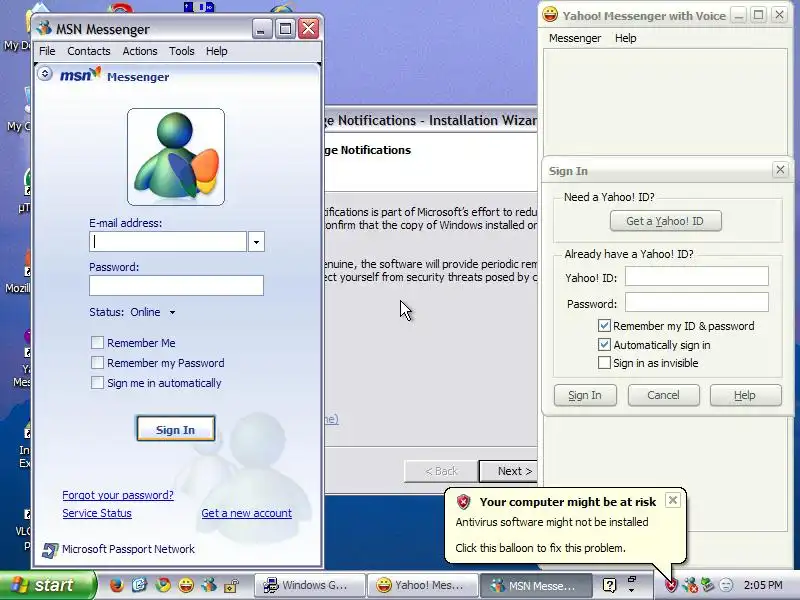Collapse the MSN header chevron button
The height and width of the screenshot is (600, 800).
(45, 73)
